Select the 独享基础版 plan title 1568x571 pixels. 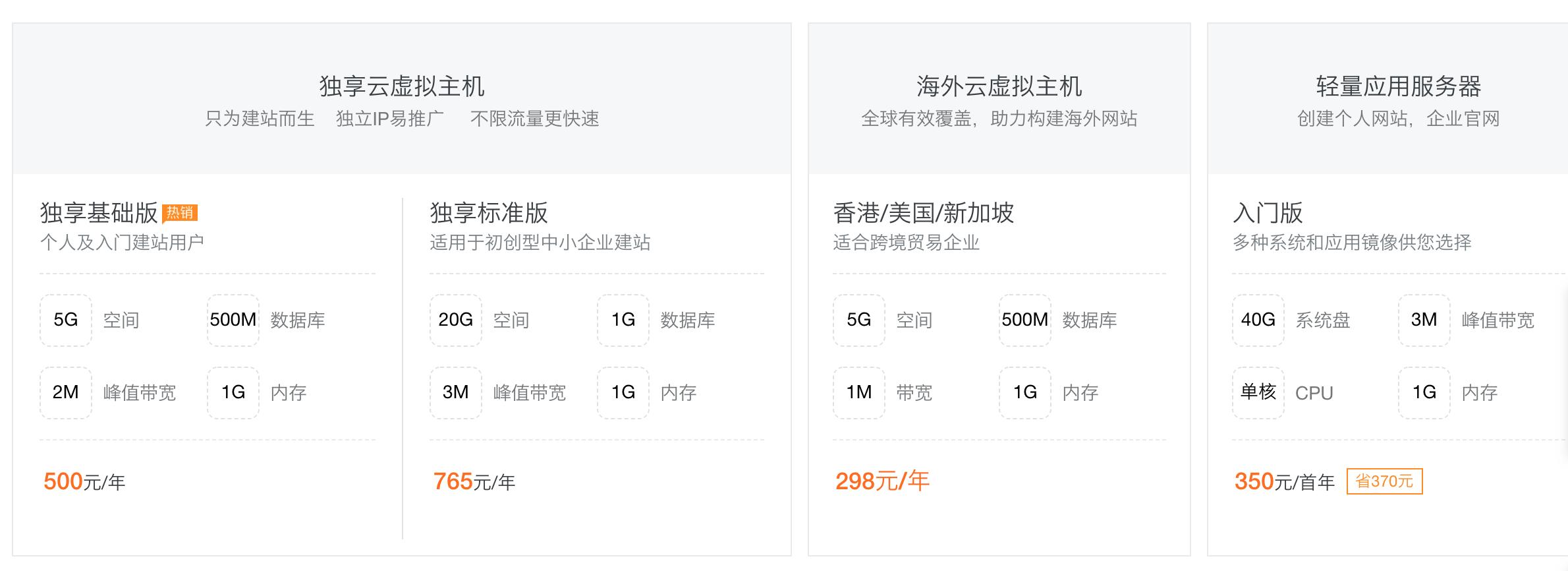point(100,212)
